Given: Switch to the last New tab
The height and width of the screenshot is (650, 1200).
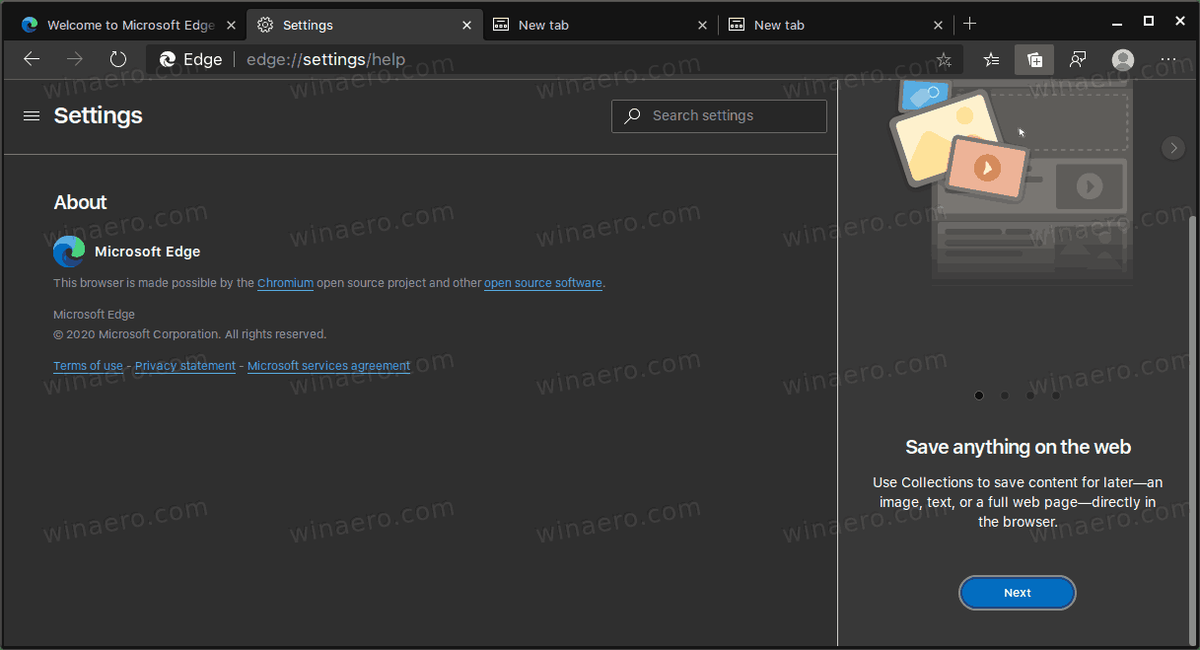Looking at the screenshot, I should [x=836, y=25].
